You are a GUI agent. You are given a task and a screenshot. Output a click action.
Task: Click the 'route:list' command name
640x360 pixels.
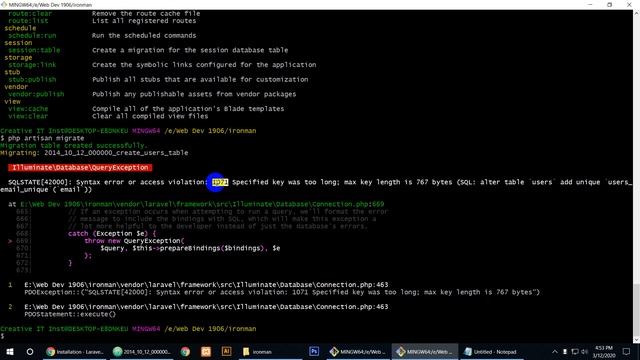[x=28, y=20]
